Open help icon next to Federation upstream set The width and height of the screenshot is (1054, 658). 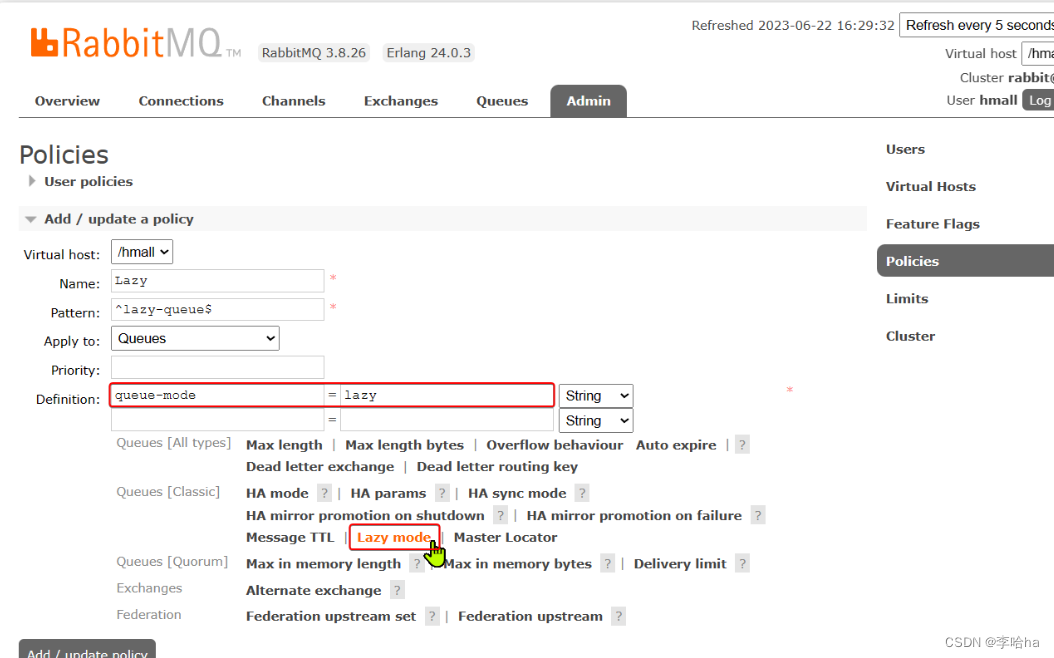click(x=432, y=616)
